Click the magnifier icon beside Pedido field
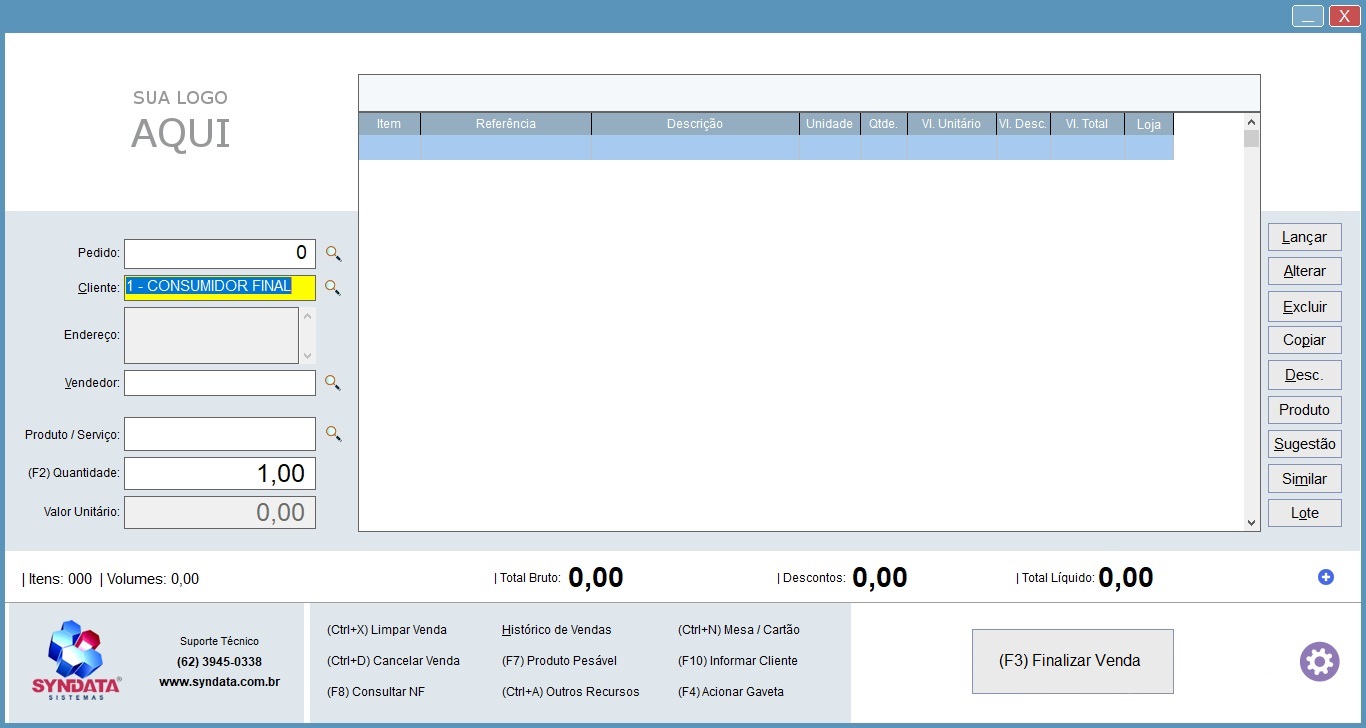This screenshot has width=1366, height=728. tap(333, 254)
